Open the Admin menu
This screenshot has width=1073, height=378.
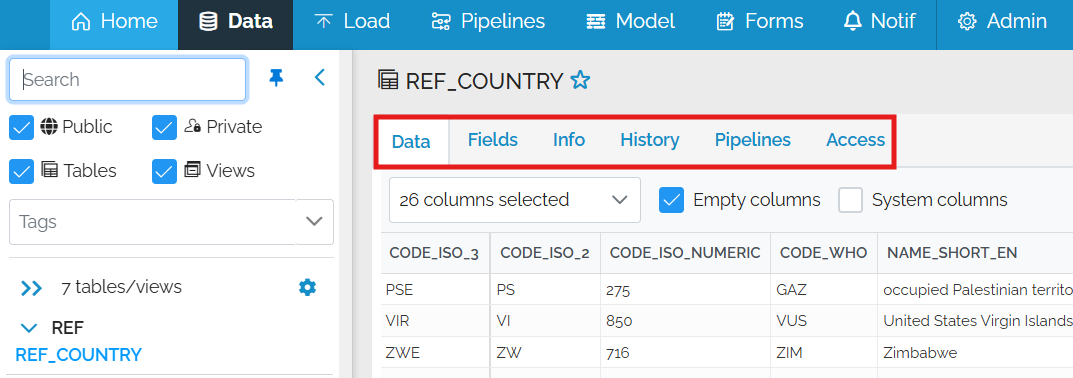click(1003, 21)
